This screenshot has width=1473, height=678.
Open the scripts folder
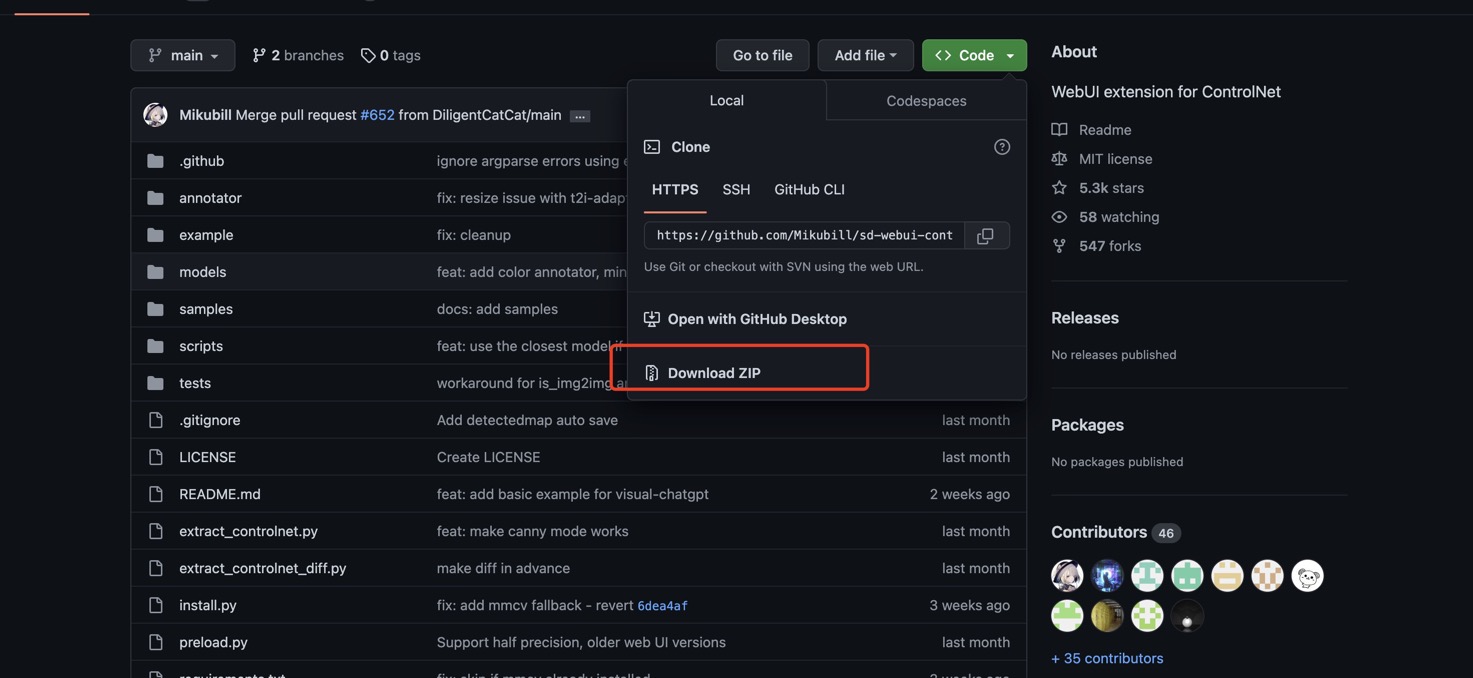point(201,346)
